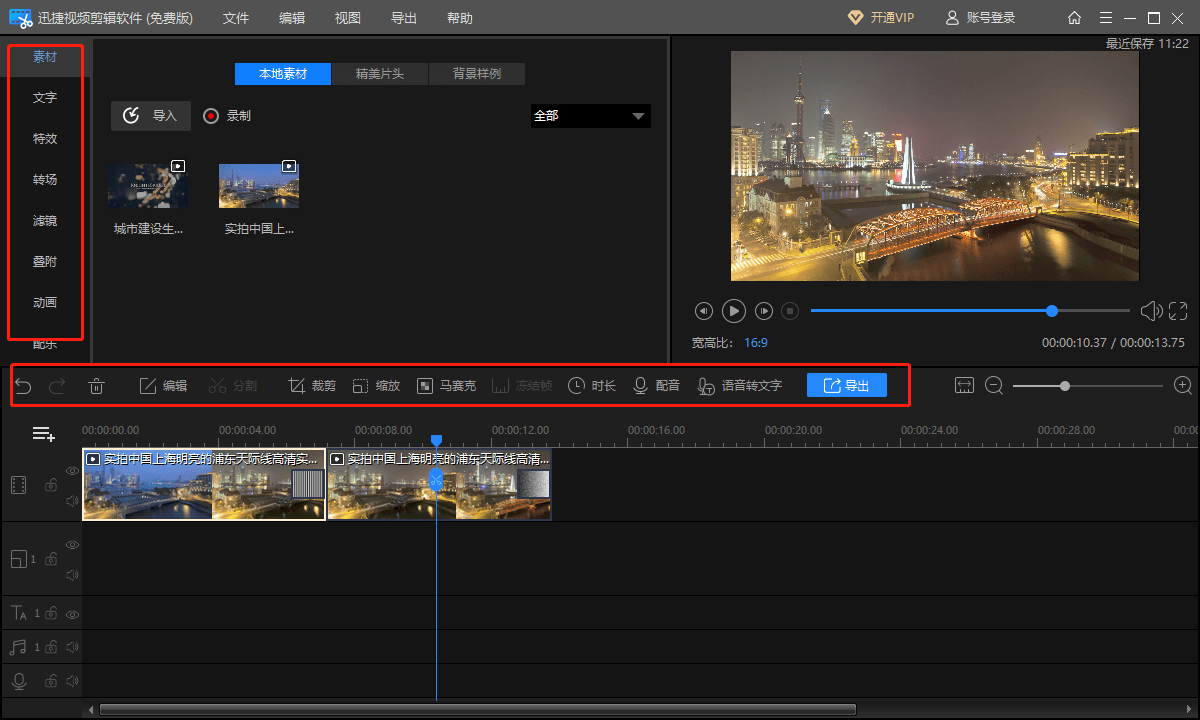Click the undo arrow icon

24,386
